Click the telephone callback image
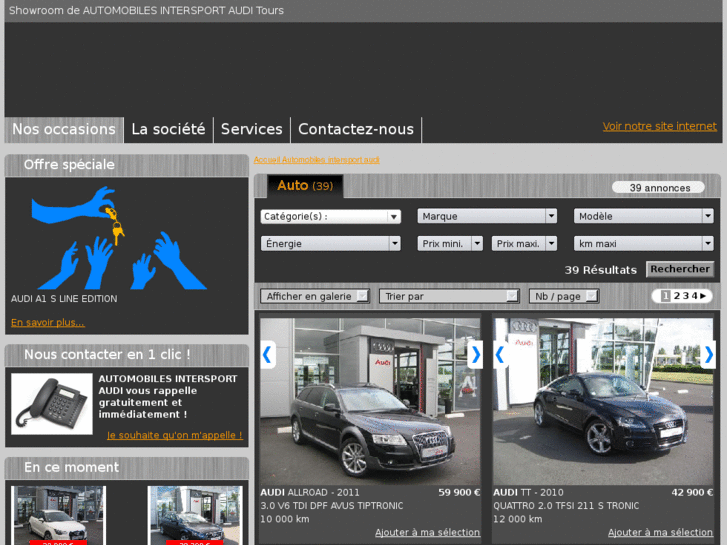 [51, 404]
